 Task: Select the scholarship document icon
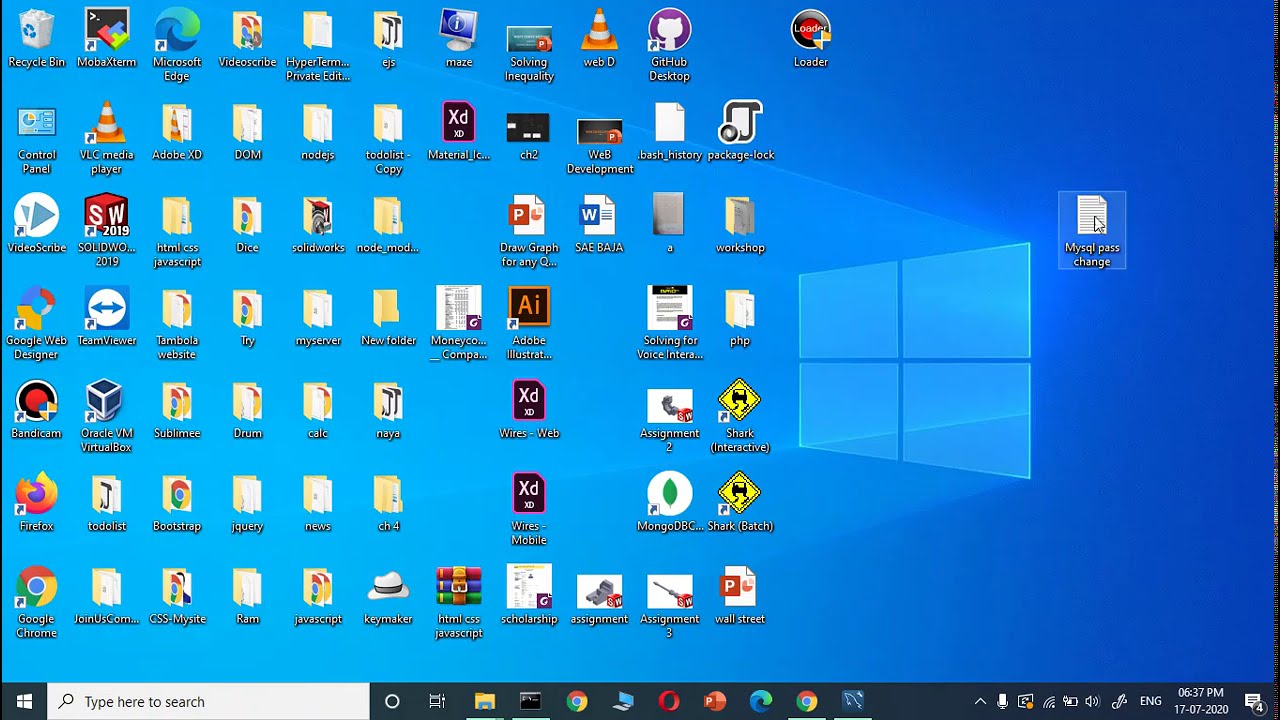point(529,597)
